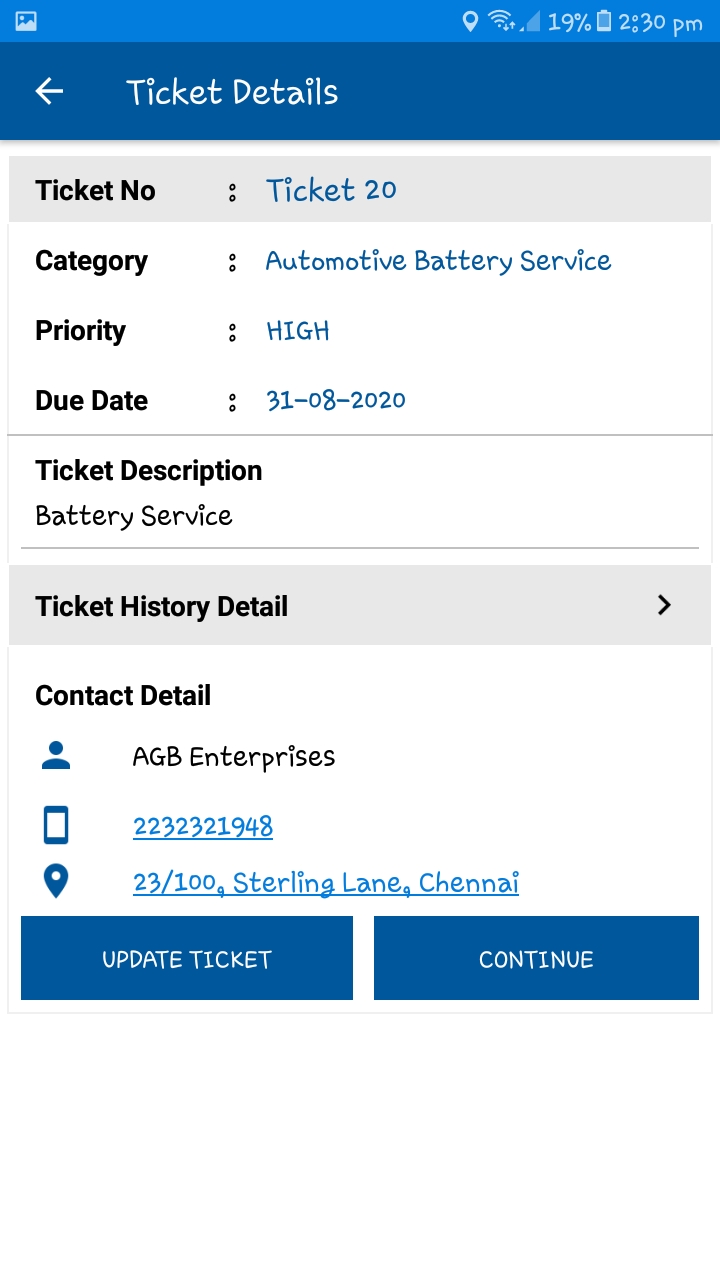
Task: Tap the map location pin icon
Action: [x=56, y=882]
